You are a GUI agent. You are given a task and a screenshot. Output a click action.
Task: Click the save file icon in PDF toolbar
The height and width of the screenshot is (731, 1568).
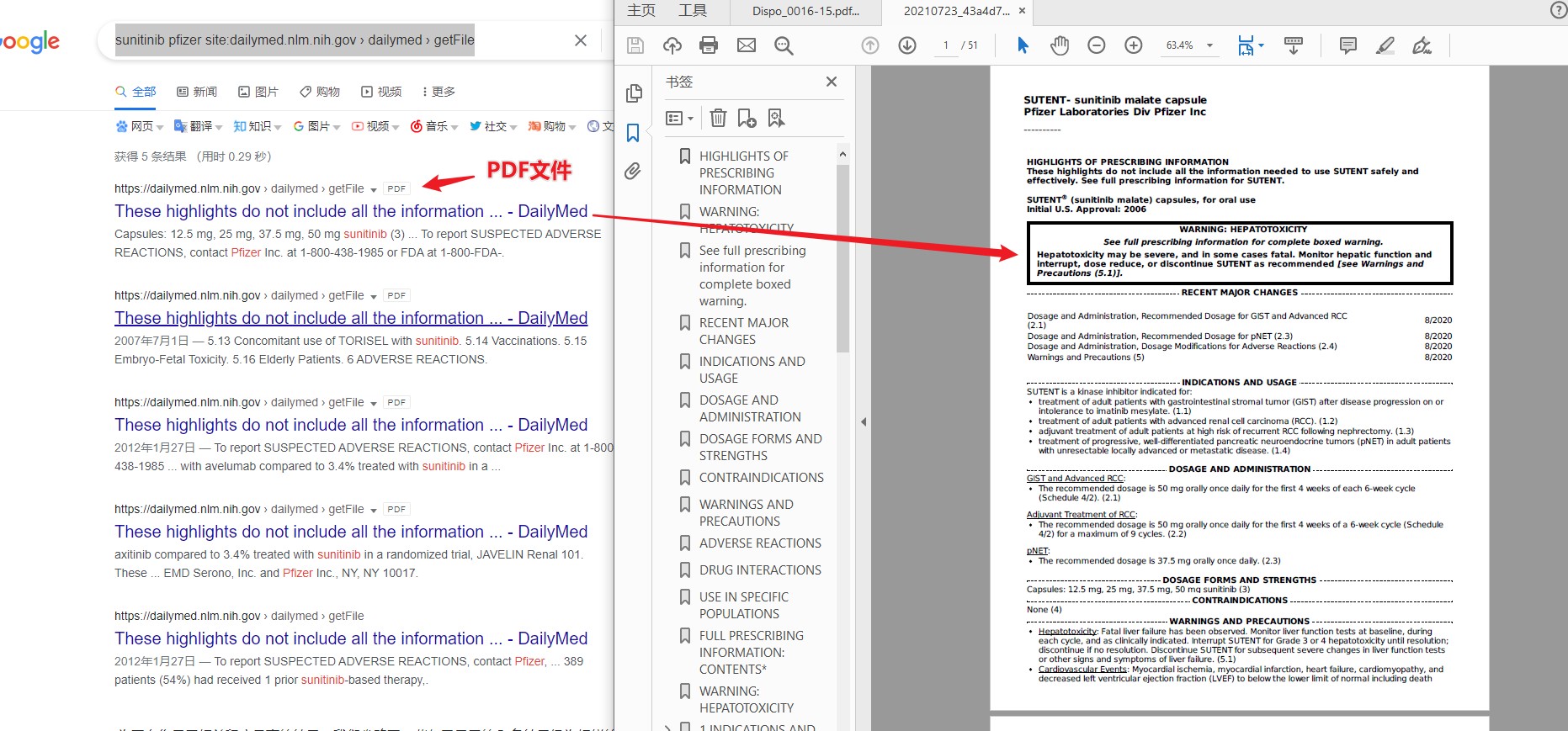(x=635, y=45)
